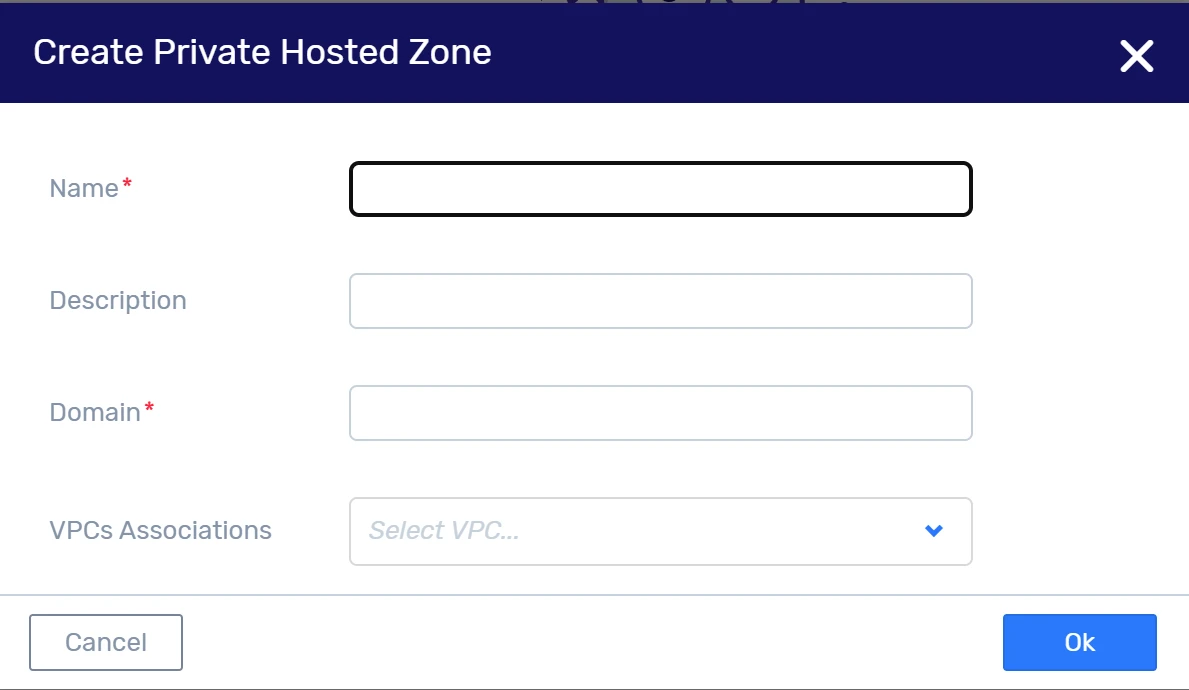Image resolution: width=1189 pixels, height=690 pixels.
Task: Click empty footer space between Cancel and Ok
Action: [590, 642]
